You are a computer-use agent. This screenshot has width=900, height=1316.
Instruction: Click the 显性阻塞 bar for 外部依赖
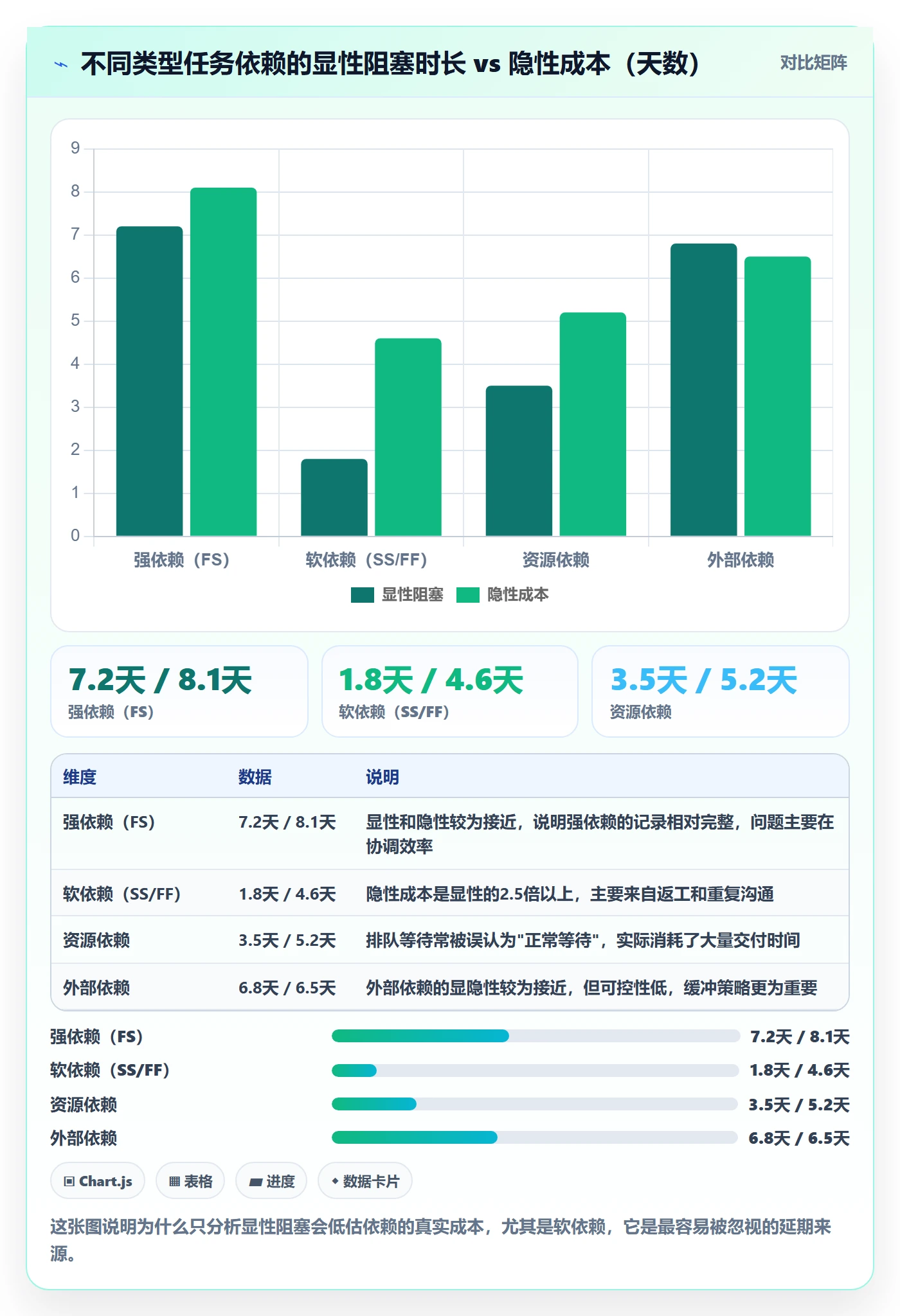coord(704,389)
